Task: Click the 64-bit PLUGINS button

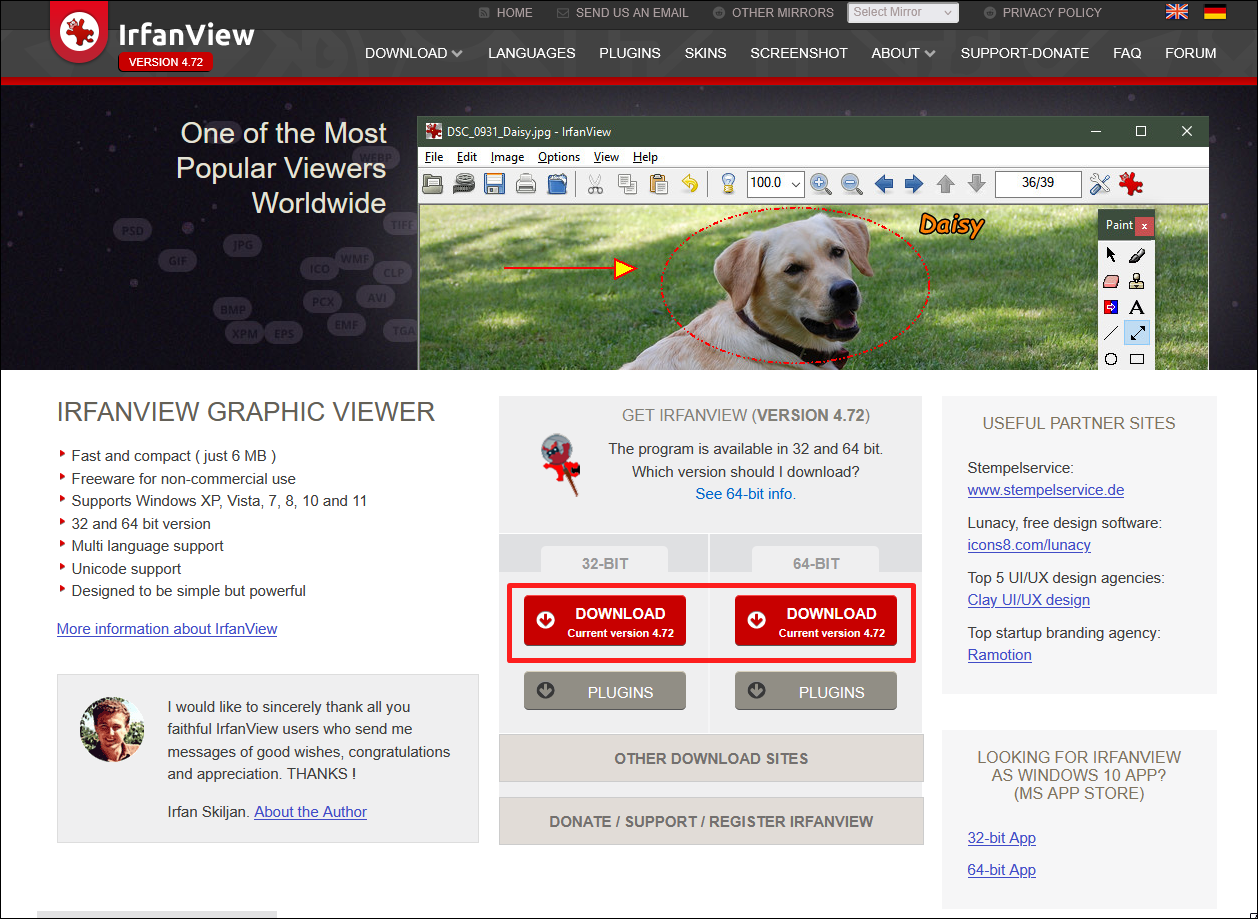Action: click(816, 691)
